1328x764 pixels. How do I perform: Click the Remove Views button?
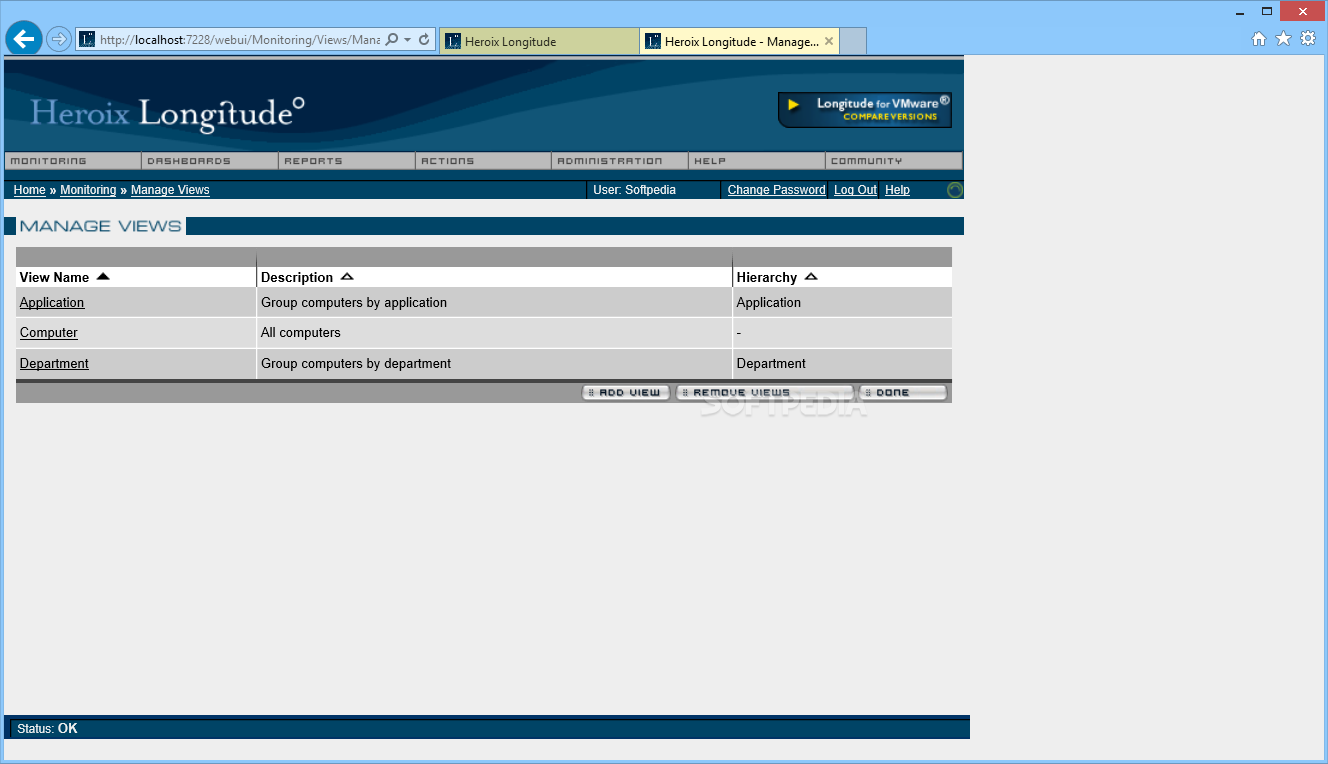click(x=765, y=393)
